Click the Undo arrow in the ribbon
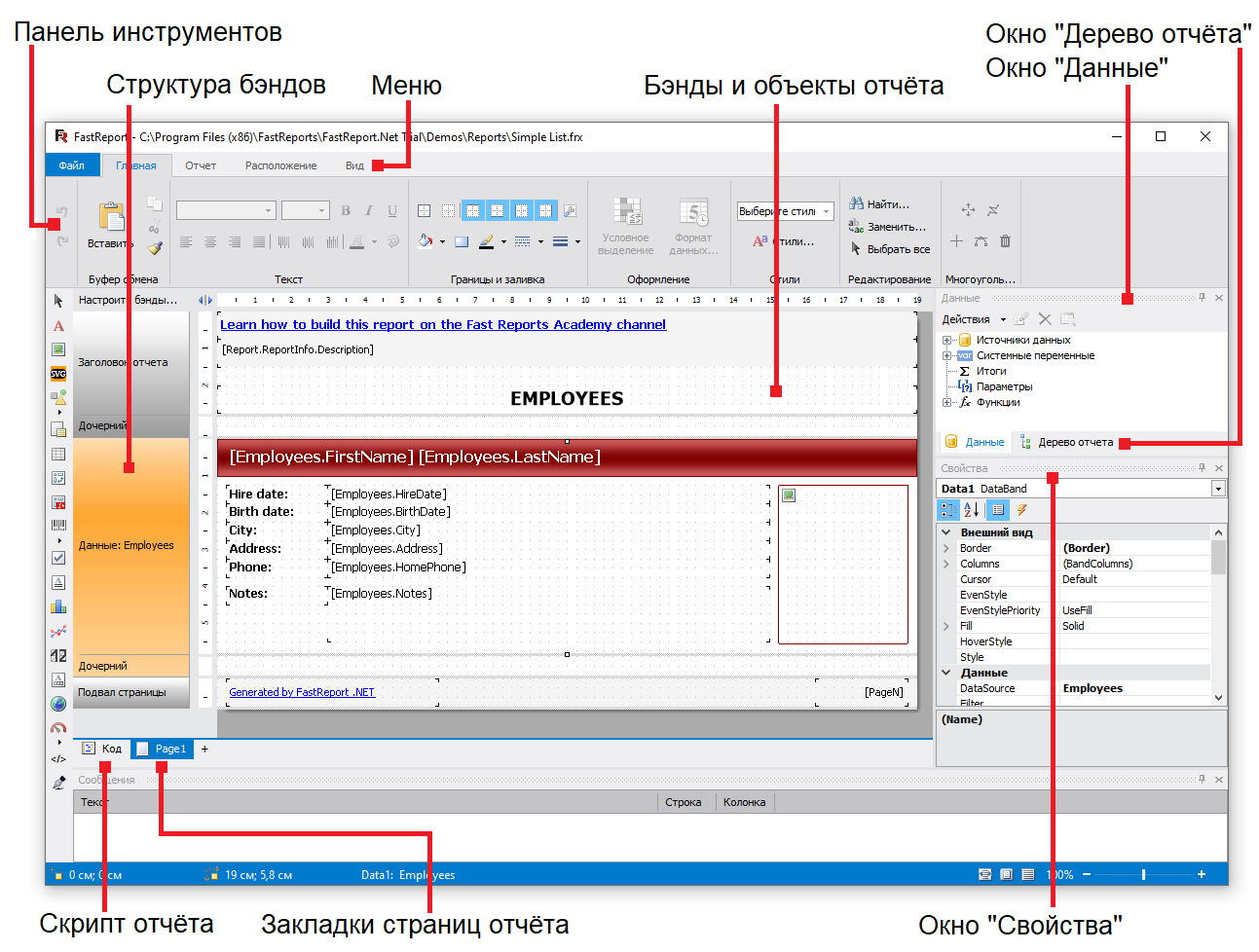This screenshot has width=1259, height=952. pyautogui.click(x=62, y=211)
